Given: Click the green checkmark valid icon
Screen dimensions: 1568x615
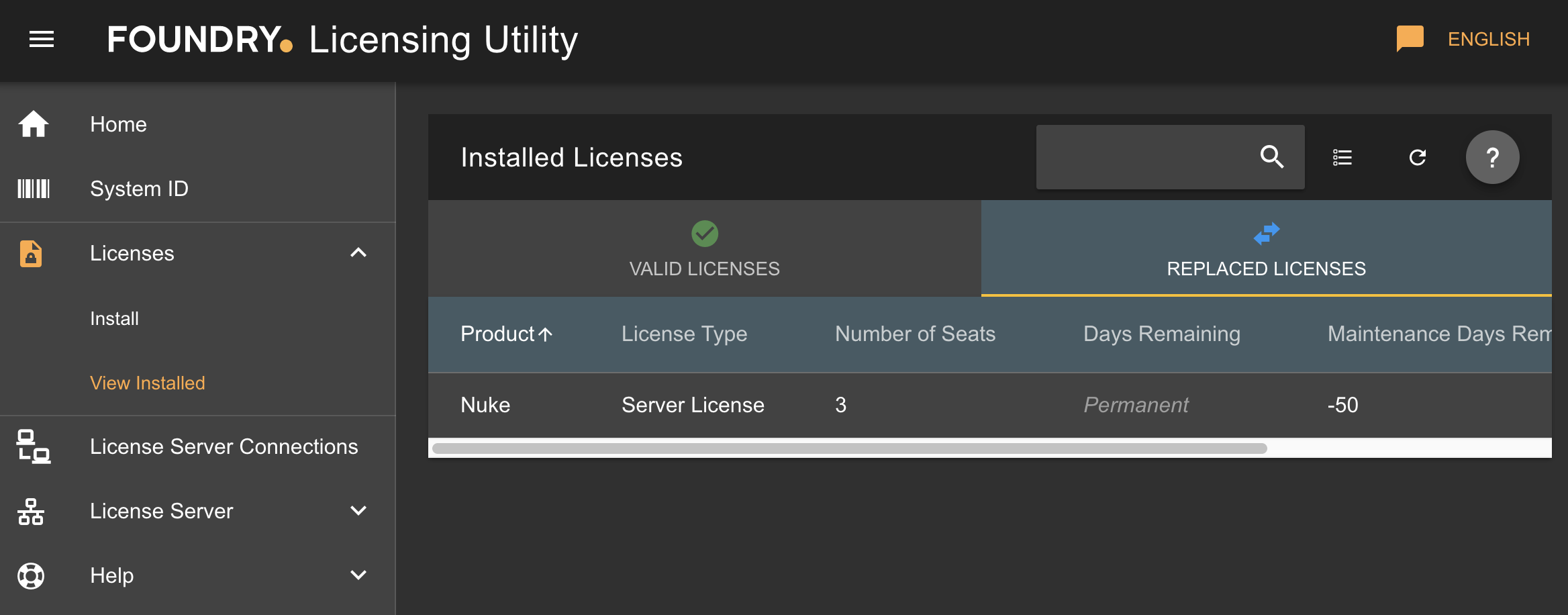Looking at the screenshot, I should (x=705, y=234).
